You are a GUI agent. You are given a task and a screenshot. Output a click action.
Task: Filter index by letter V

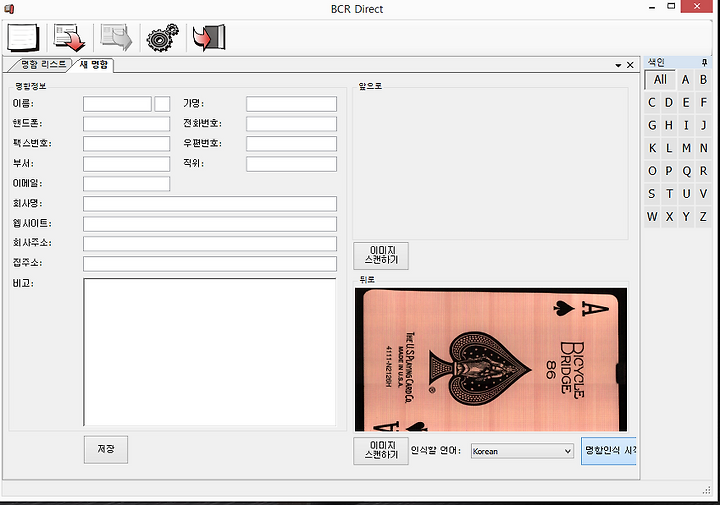tap(703, 194)
